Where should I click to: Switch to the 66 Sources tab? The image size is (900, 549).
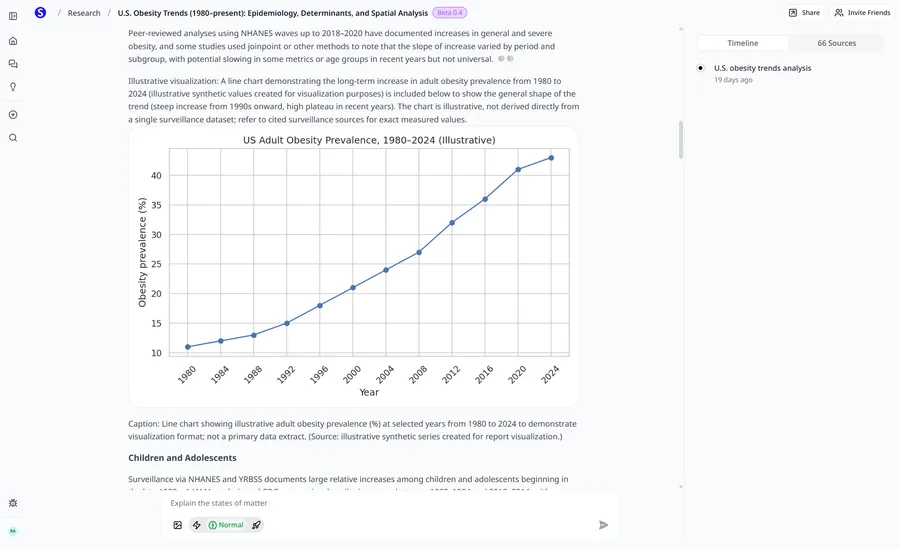[835, 43]
